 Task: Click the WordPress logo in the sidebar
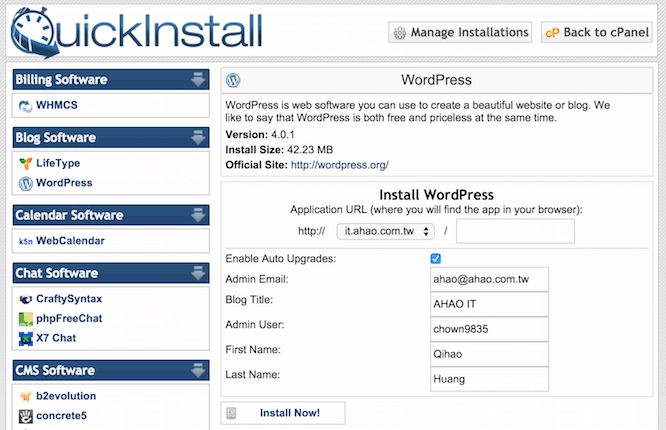tap(25, 183)
